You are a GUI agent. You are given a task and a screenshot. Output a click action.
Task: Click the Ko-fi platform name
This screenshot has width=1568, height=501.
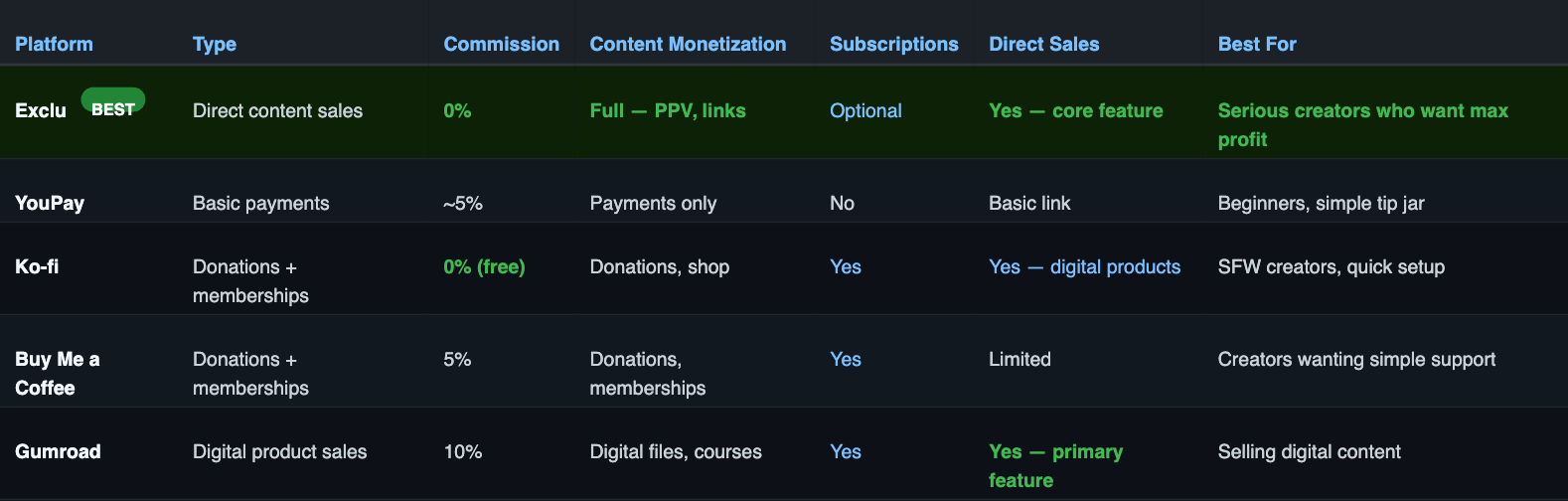click(37, 266)
